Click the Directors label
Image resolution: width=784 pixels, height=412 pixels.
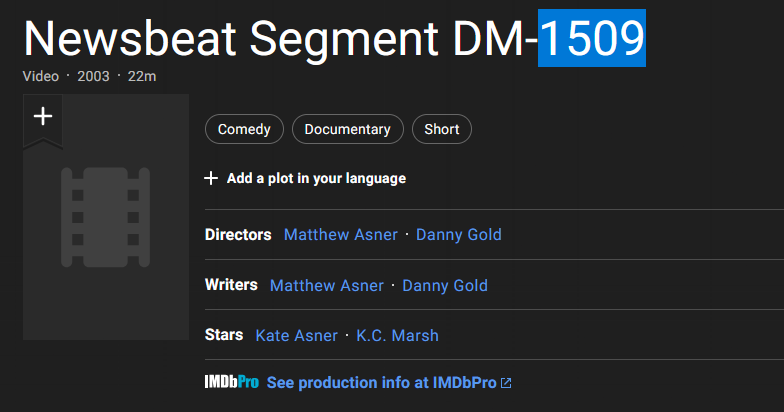(238, 234)
